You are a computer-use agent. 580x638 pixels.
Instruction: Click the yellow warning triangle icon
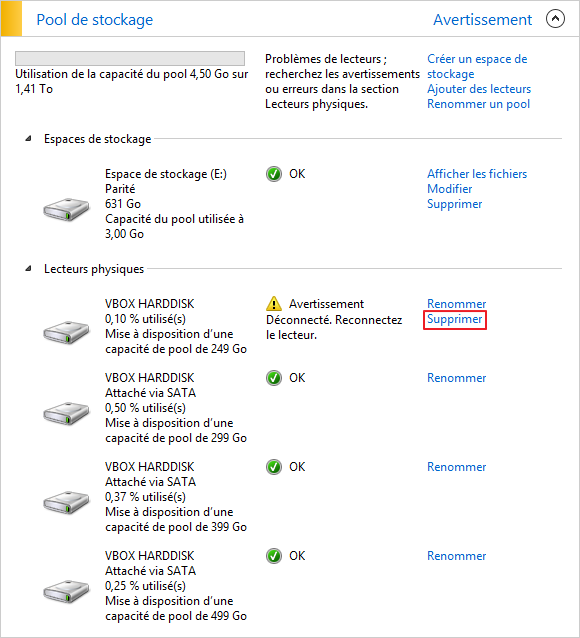pyautogui.click(x=274, y=304)
